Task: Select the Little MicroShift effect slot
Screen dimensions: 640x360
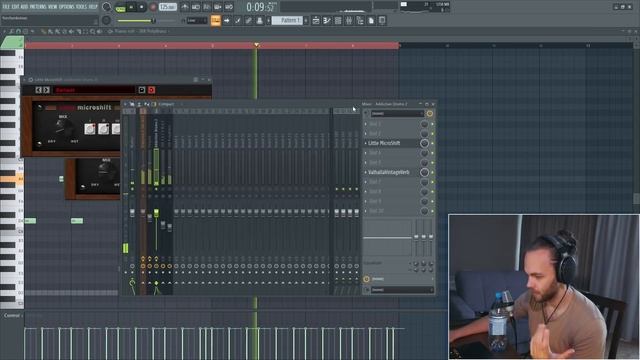Action: point(384,143)
